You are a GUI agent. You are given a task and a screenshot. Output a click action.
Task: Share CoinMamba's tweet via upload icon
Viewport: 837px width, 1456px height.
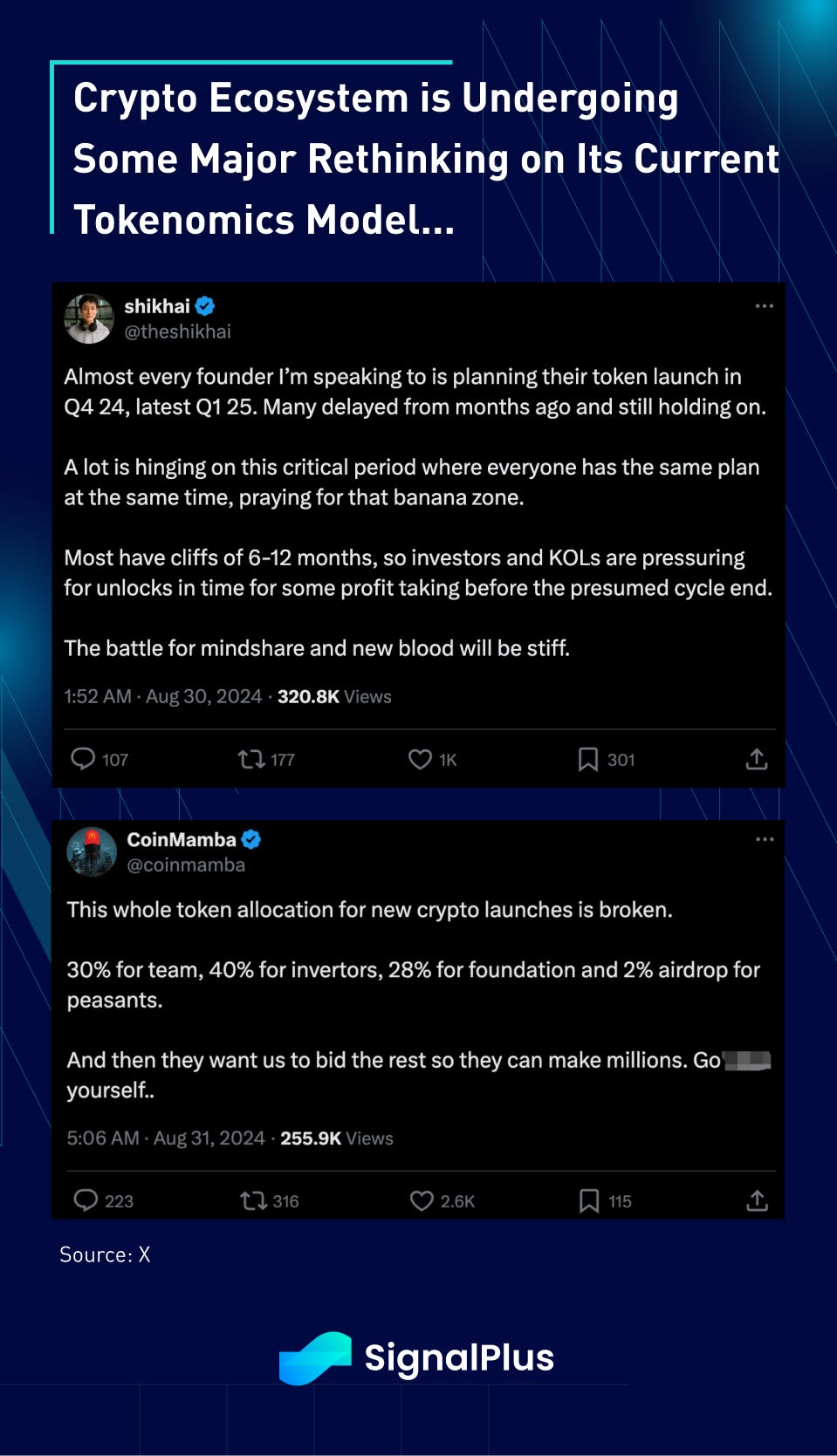pyautogui.click(x=758, y=1200)
